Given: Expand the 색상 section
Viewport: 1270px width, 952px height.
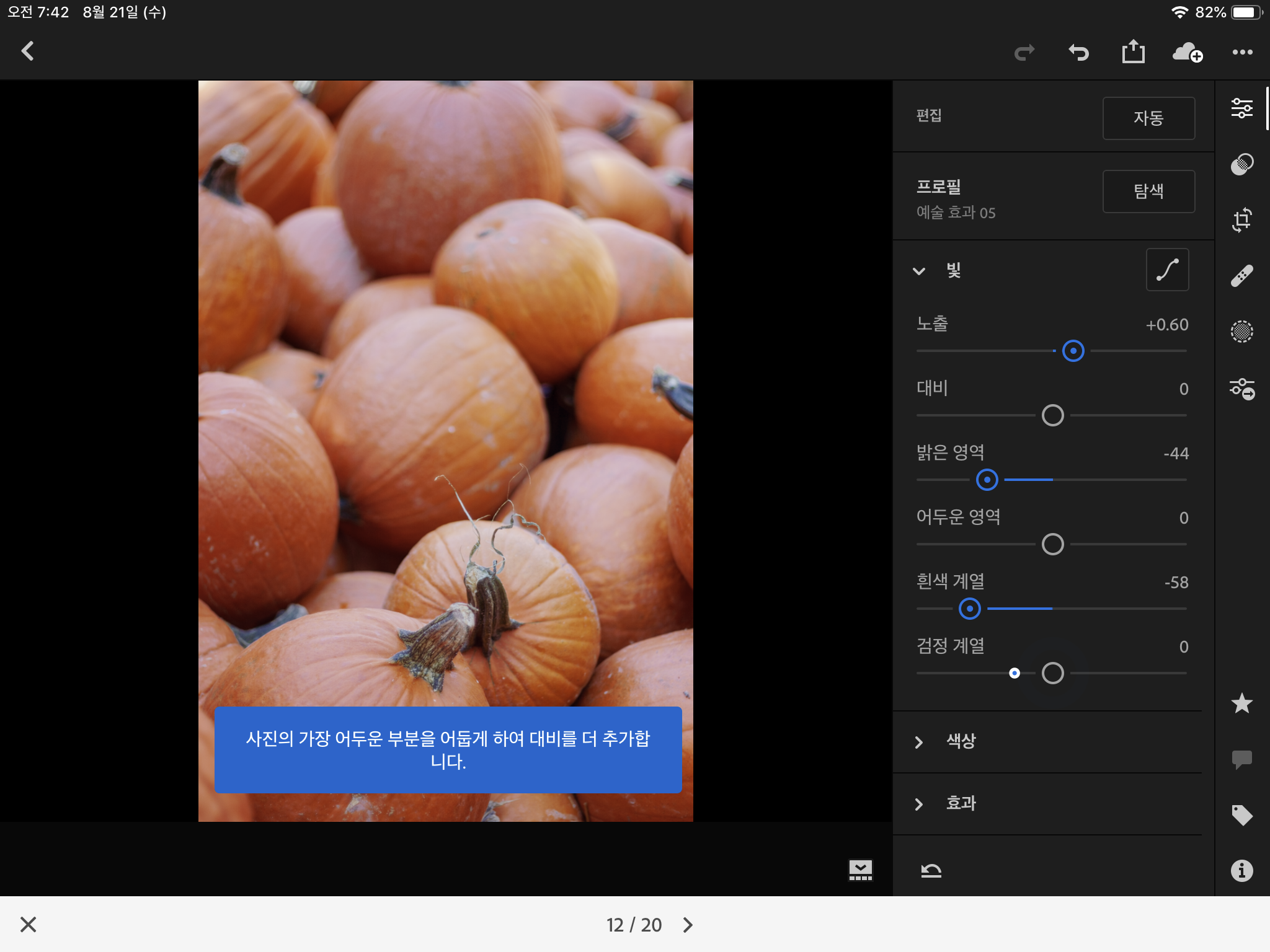Looking at the screenshot, I should pos(960,740).
